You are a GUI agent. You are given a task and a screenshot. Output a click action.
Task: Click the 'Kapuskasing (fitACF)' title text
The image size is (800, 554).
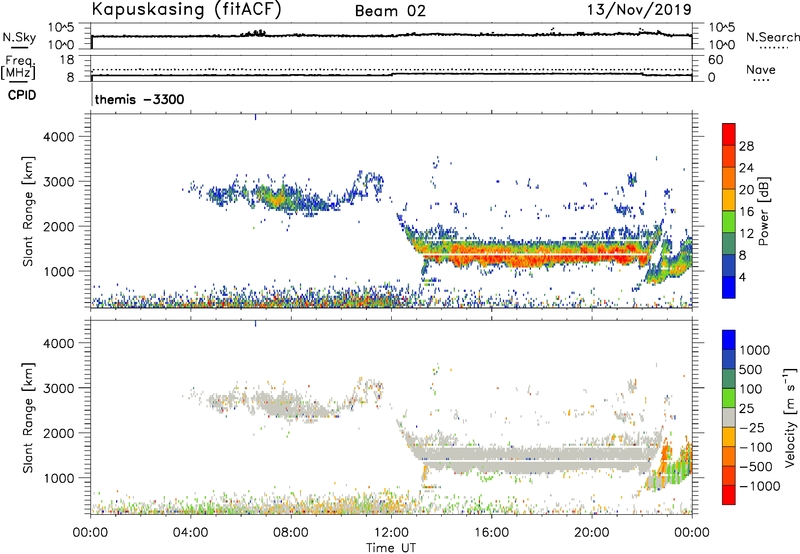tap(186, 9)
